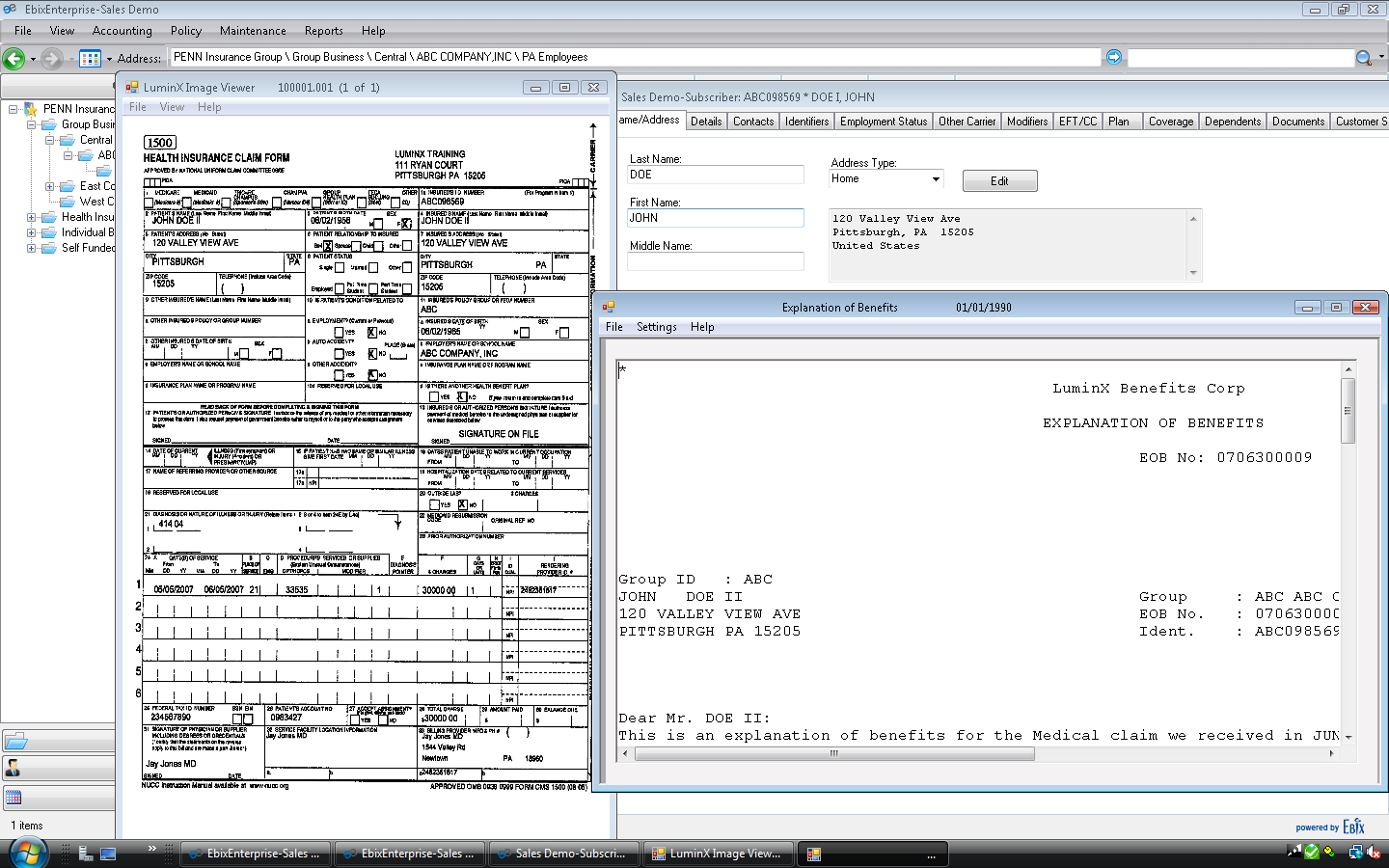The image size is (1389, 868).
Task: Switch to the Dependents tab
Action: coord(1233,122)
